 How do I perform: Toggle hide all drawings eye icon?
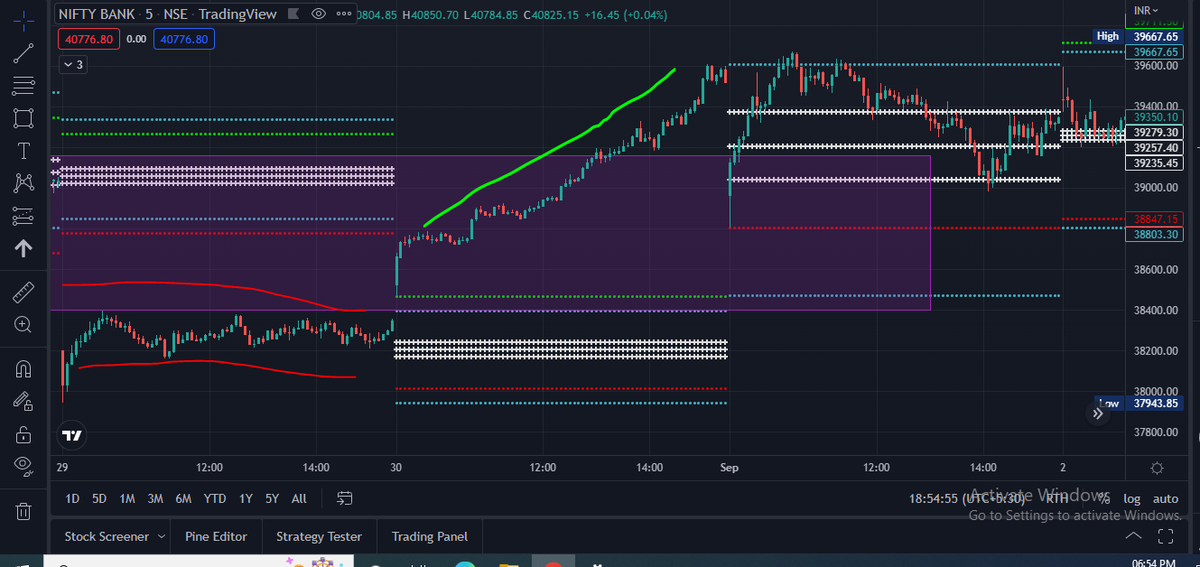pyautogui.click(x=24, y=466)
